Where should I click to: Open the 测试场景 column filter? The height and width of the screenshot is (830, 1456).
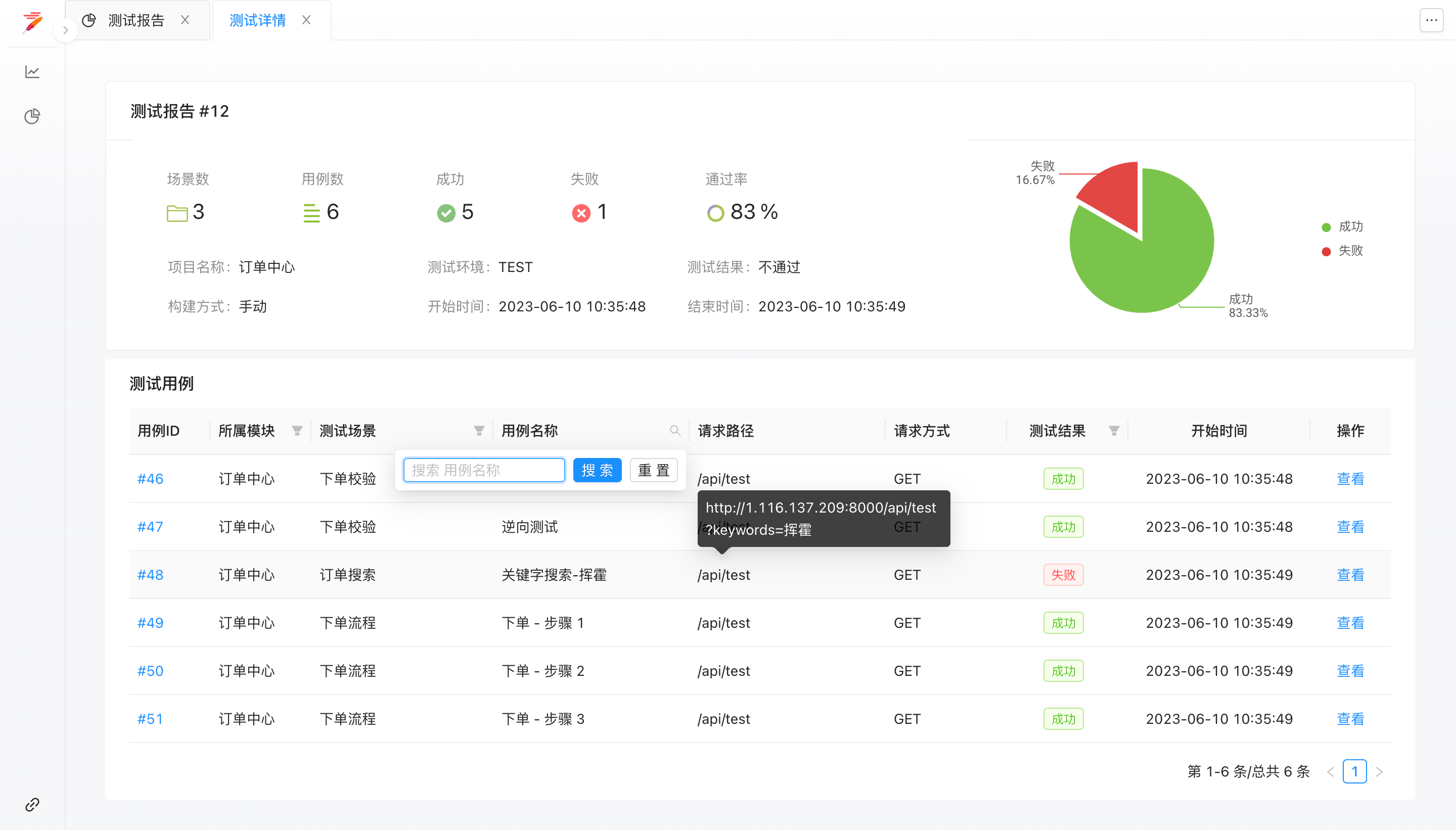(479, 431)
